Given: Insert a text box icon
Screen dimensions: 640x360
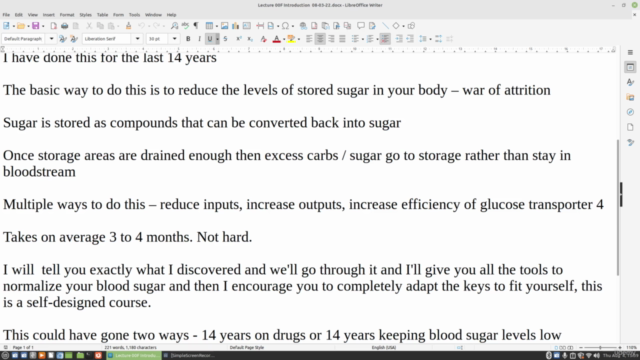Looking at the screenshot, I should (x=247, y=26).
